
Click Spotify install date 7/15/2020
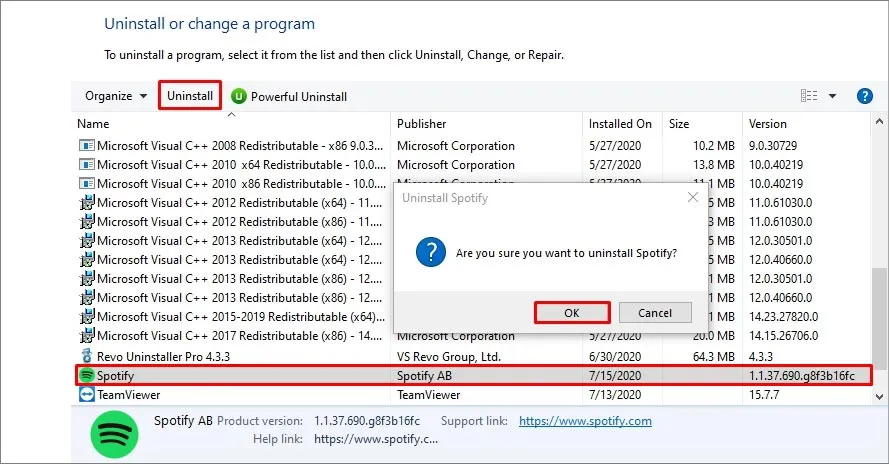pos(615,376)
